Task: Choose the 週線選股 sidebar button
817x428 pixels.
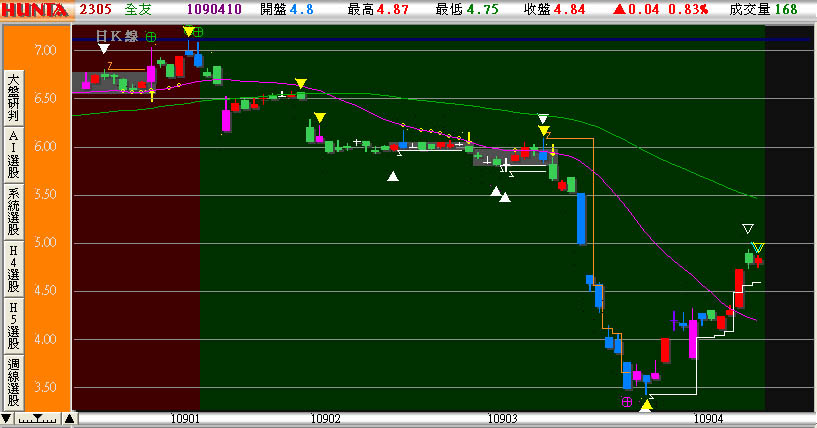Action: 14,383
